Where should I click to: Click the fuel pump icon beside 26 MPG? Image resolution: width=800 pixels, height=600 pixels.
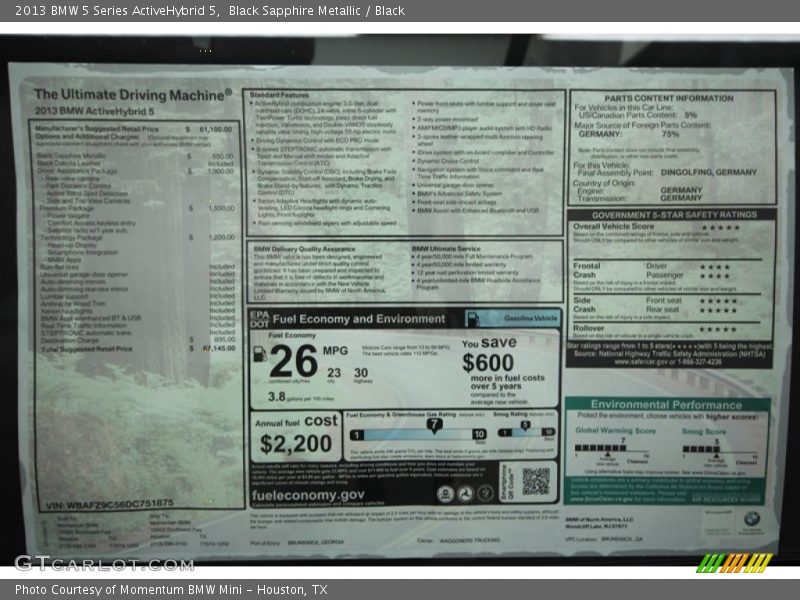(260, 354)
